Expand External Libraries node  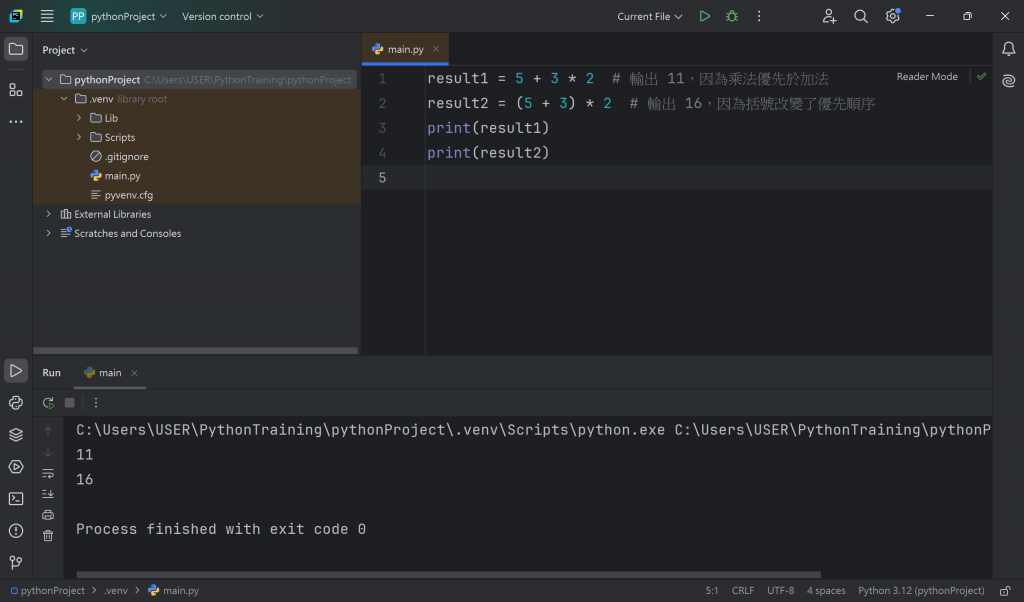pyautogui.click(x=48, y=214)
